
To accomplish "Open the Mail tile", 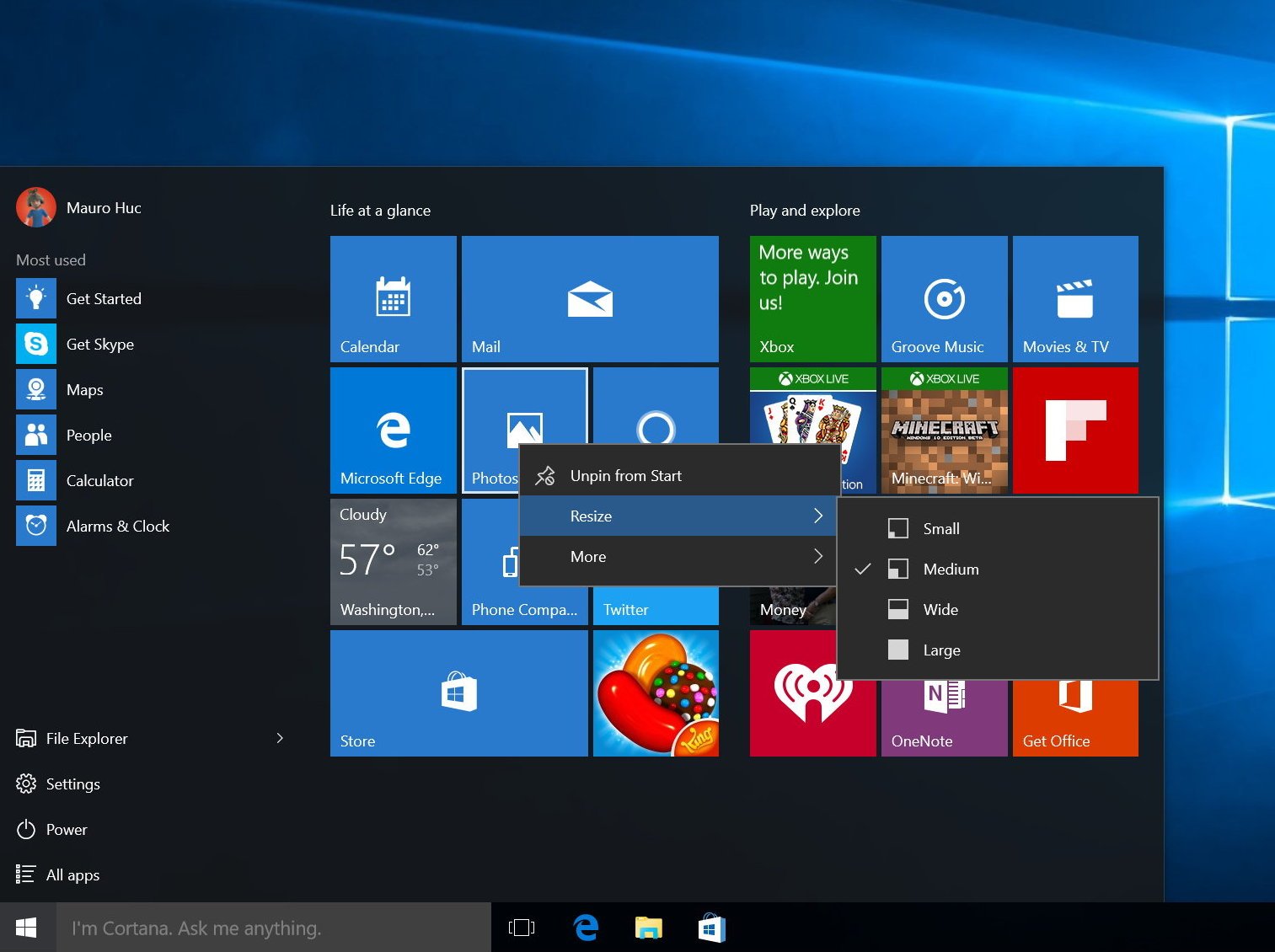I will click(589, 298).
